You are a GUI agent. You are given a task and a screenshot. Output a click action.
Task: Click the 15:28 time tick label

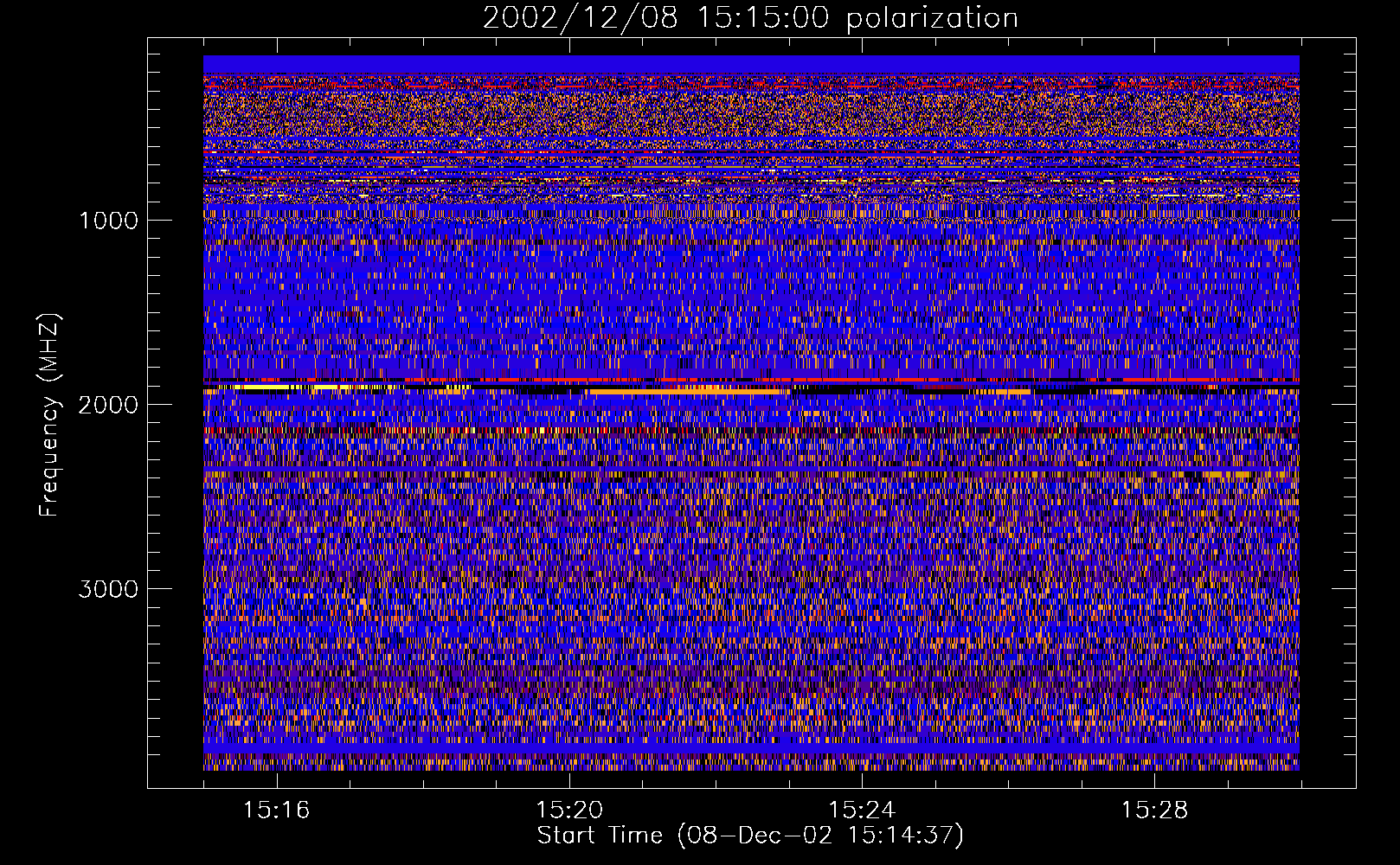pyautogui.click(x=1154, y=810)
